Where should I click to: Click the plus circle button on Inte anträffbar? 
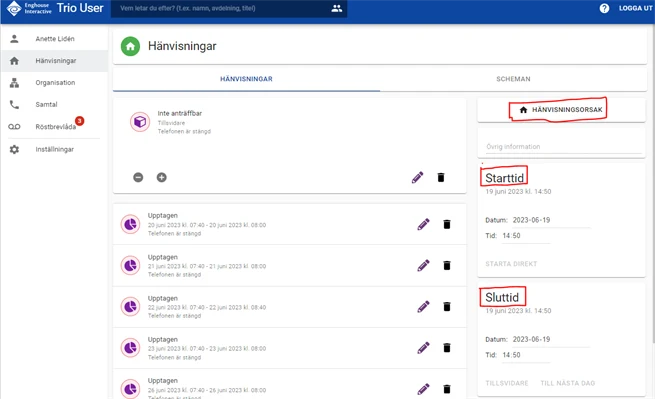click(162, 178)
